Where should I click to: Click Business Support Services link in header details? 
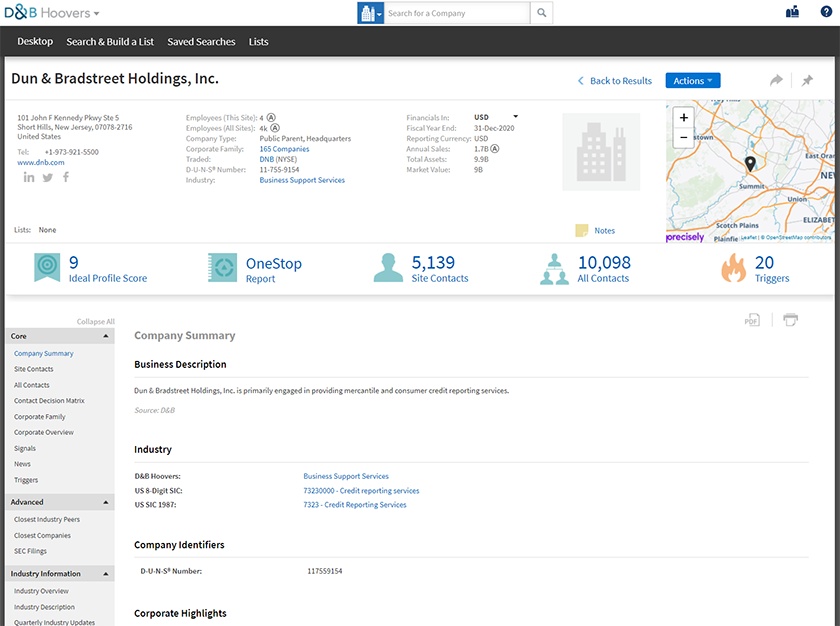(x=302, y=180)
